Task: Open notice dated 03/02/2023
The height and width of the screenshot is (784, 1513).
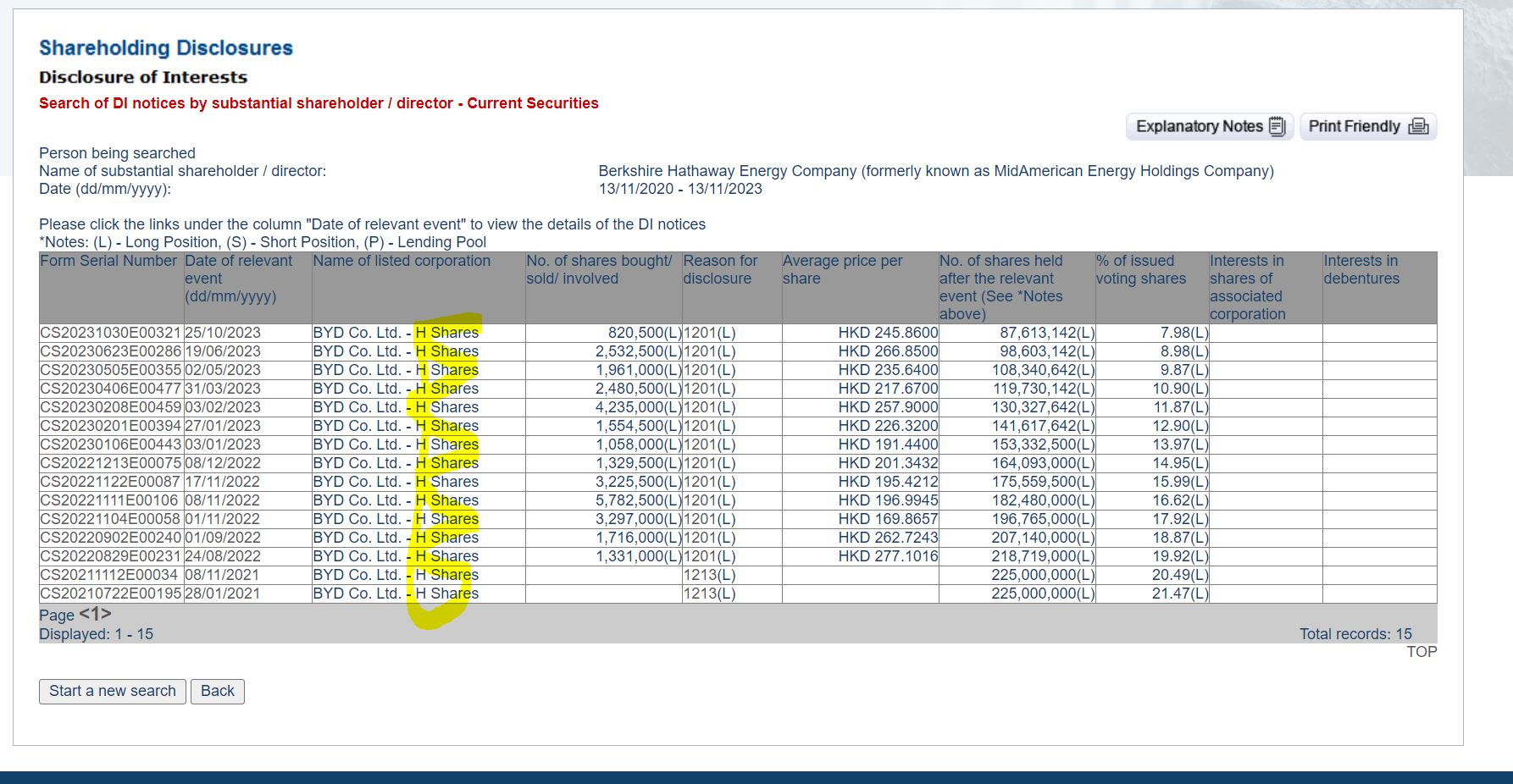Action: pos(223,407)
